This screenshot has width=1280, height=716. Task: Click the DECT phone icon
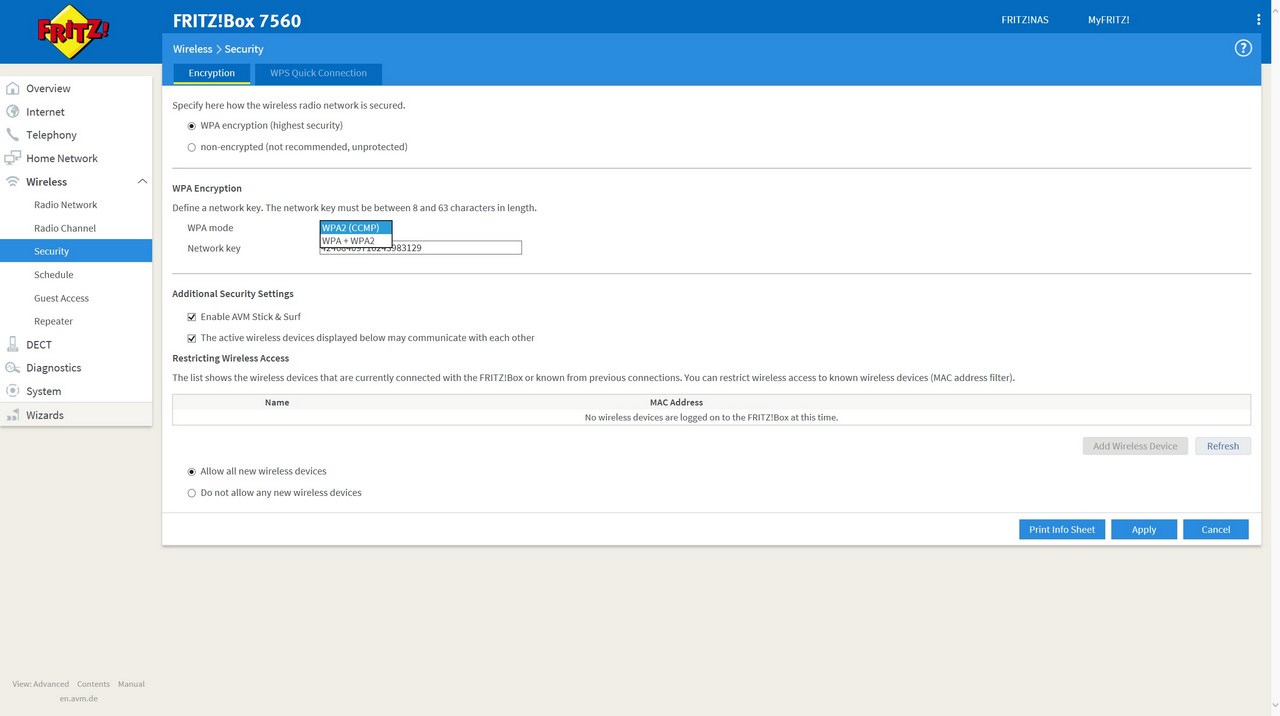13,345
